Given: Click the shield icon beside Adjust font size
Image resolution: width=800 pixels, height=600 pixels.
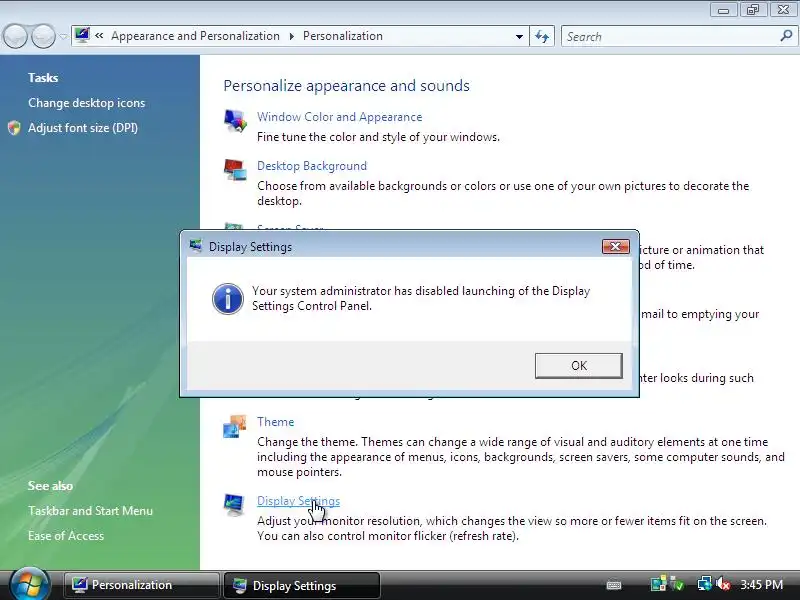Looking at the screenshot, I should [x=14, y=128].
